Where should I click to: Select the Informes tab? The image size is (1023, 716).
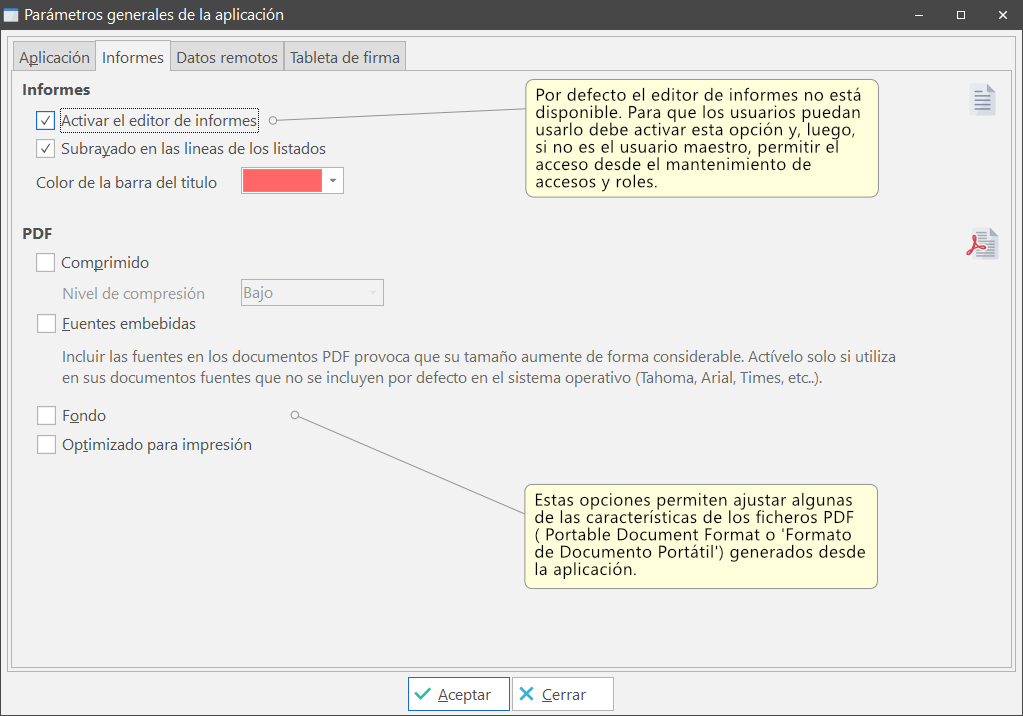pos(133,57)
